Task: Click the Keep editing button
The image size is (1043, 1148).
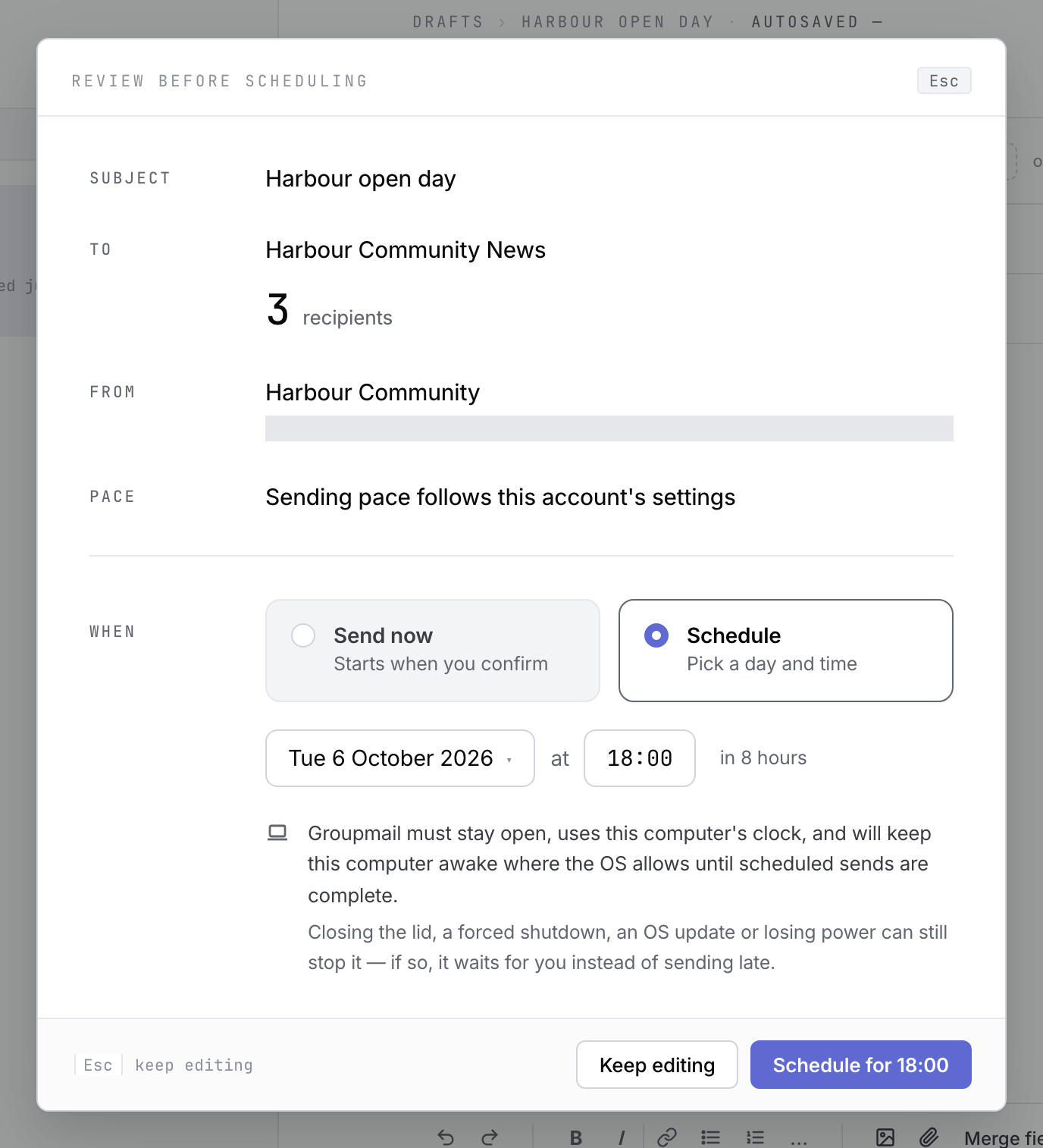Action: [657, 1065]
